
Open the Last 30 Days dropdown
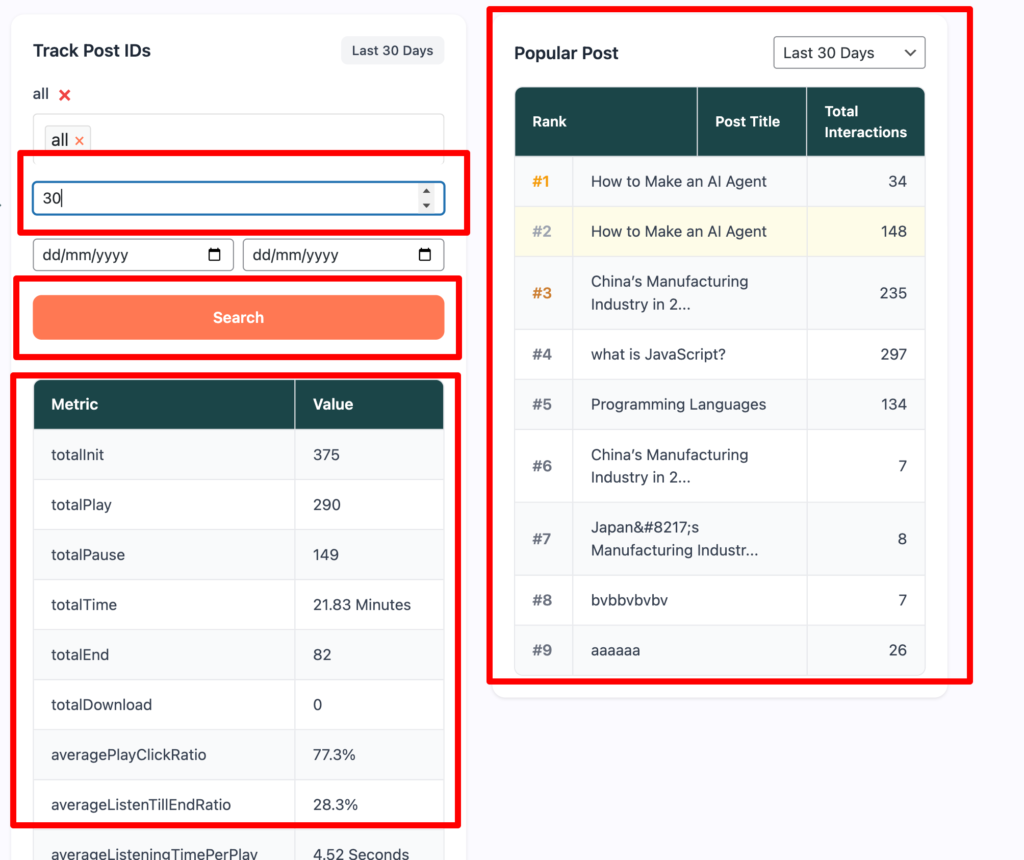849,53
